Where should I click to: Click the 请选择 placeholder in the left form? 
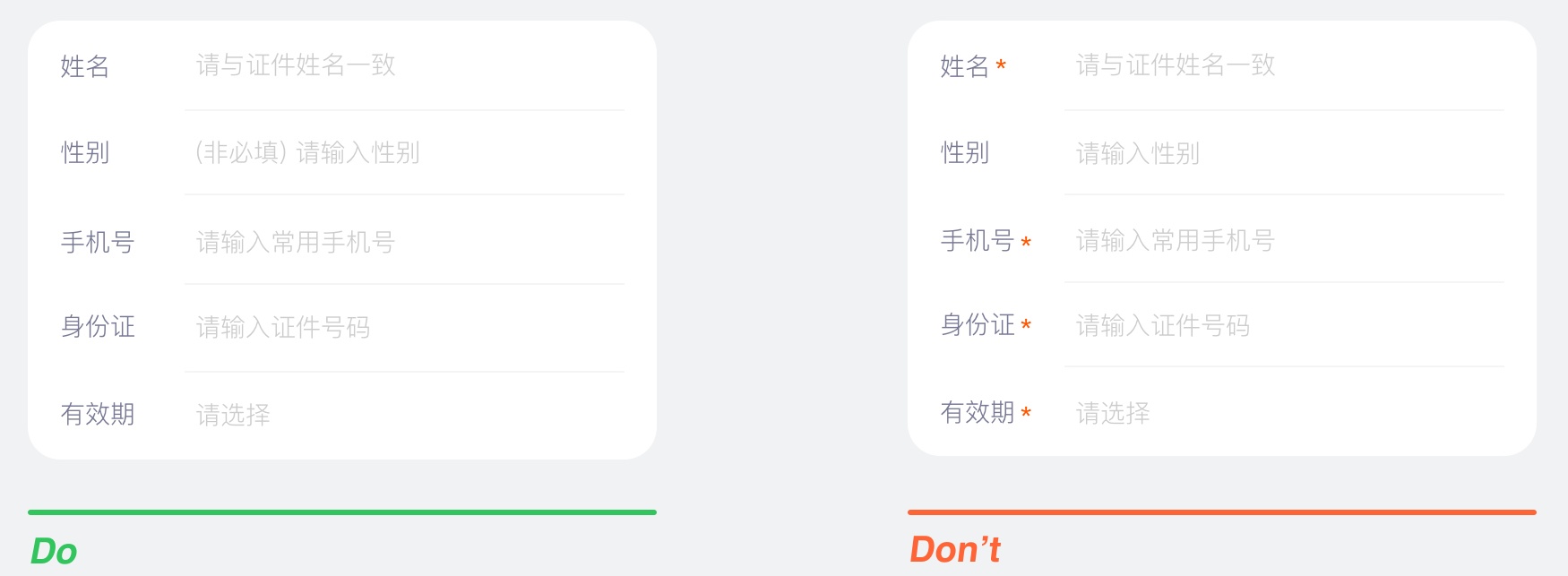pos(233,414)
